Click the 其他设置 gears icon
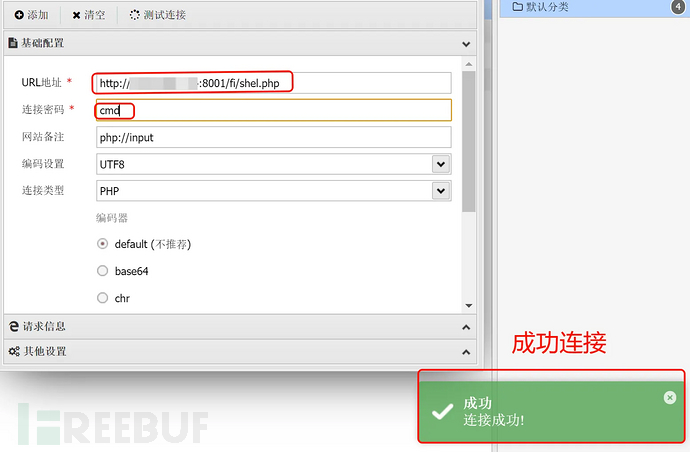690x452 pixels. tap(14, 351)
